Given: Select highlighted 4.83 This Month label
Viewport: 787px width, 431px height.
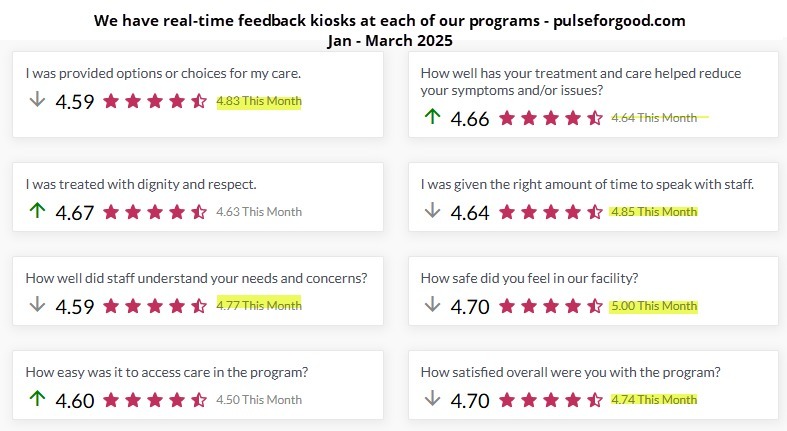Looking at the screenshot, I should tap(259, 101).
